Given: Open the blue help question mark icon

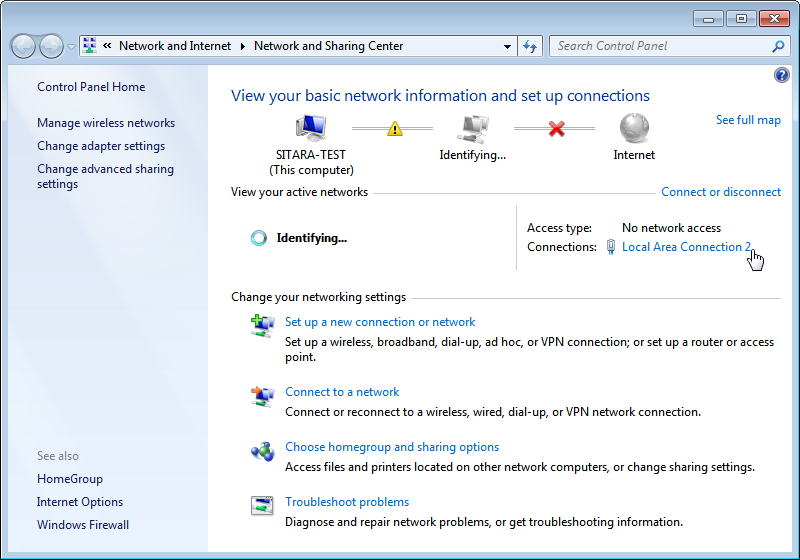Looking at the screenshot, I should tap(782, 76).
